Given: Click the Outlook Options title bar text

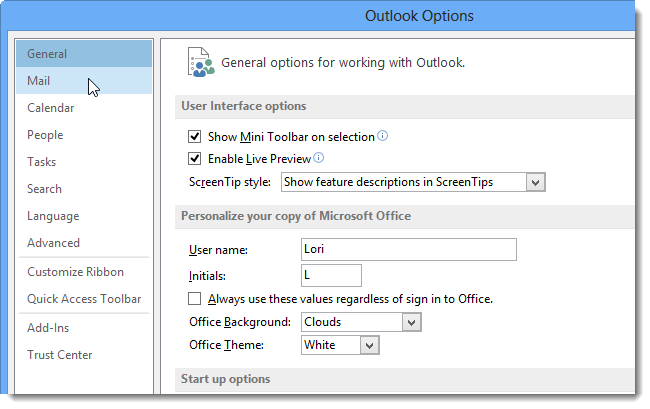Looking at the screenshot, I should point(419,16).
